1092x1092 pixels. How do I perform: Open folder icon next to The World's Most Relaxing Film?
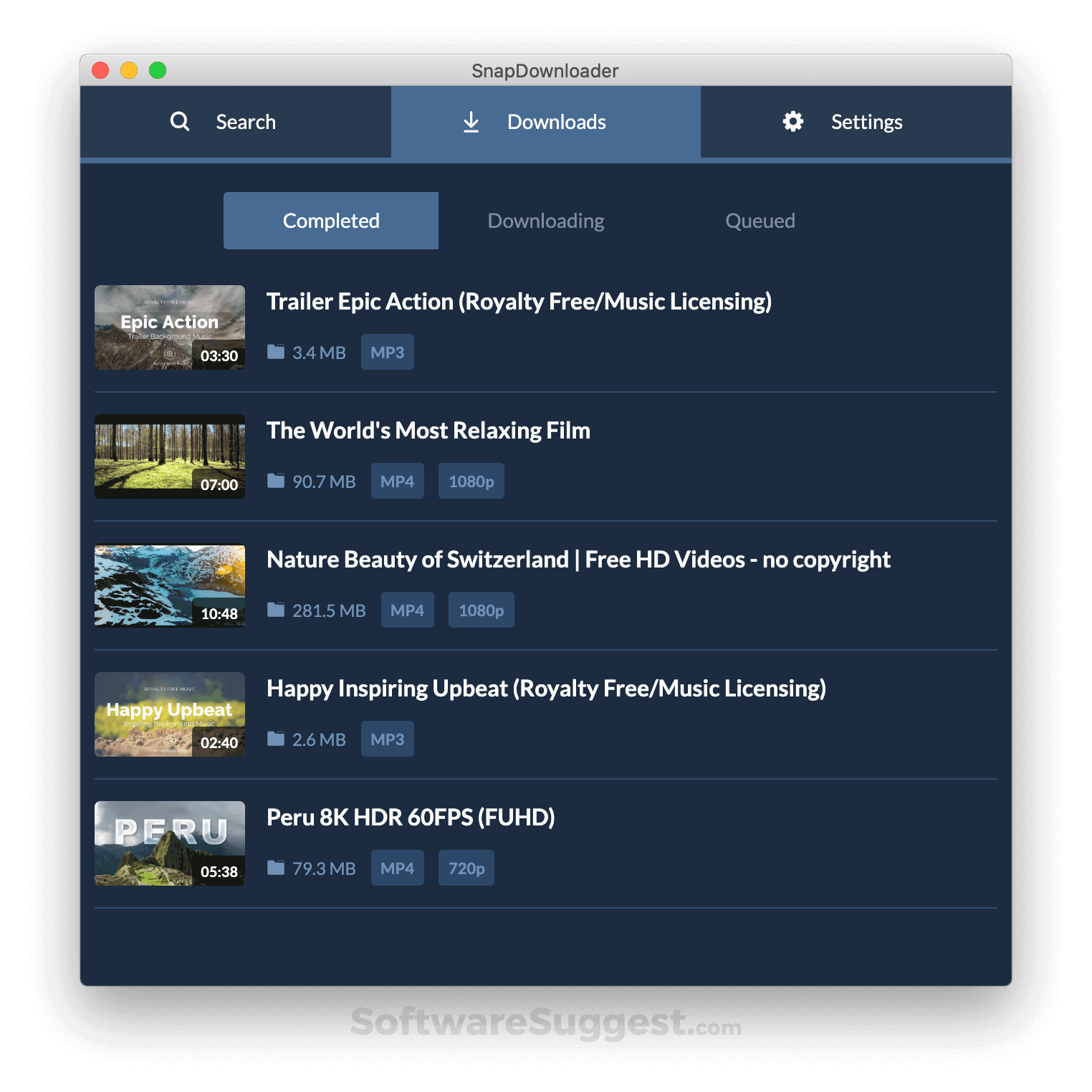point(276,481)
